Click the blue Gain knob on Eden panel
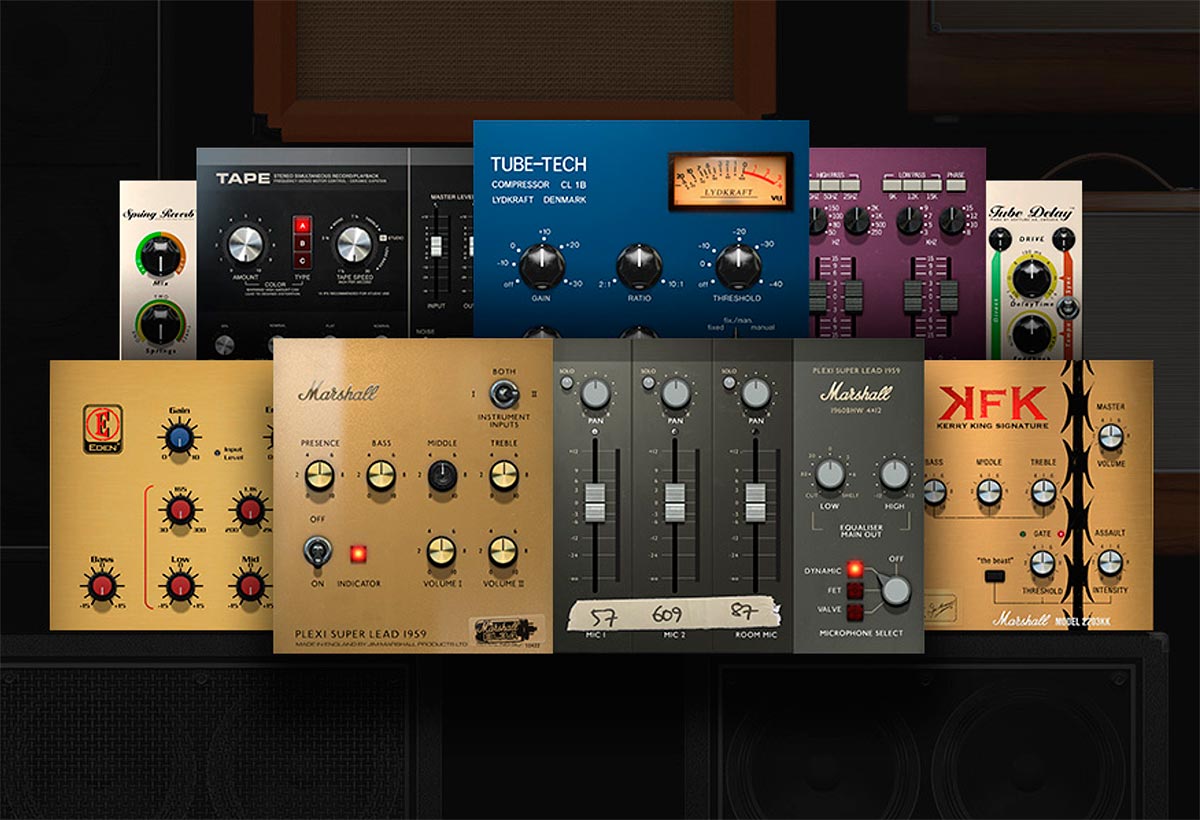Screen dimensions: 1200x820 178,439
